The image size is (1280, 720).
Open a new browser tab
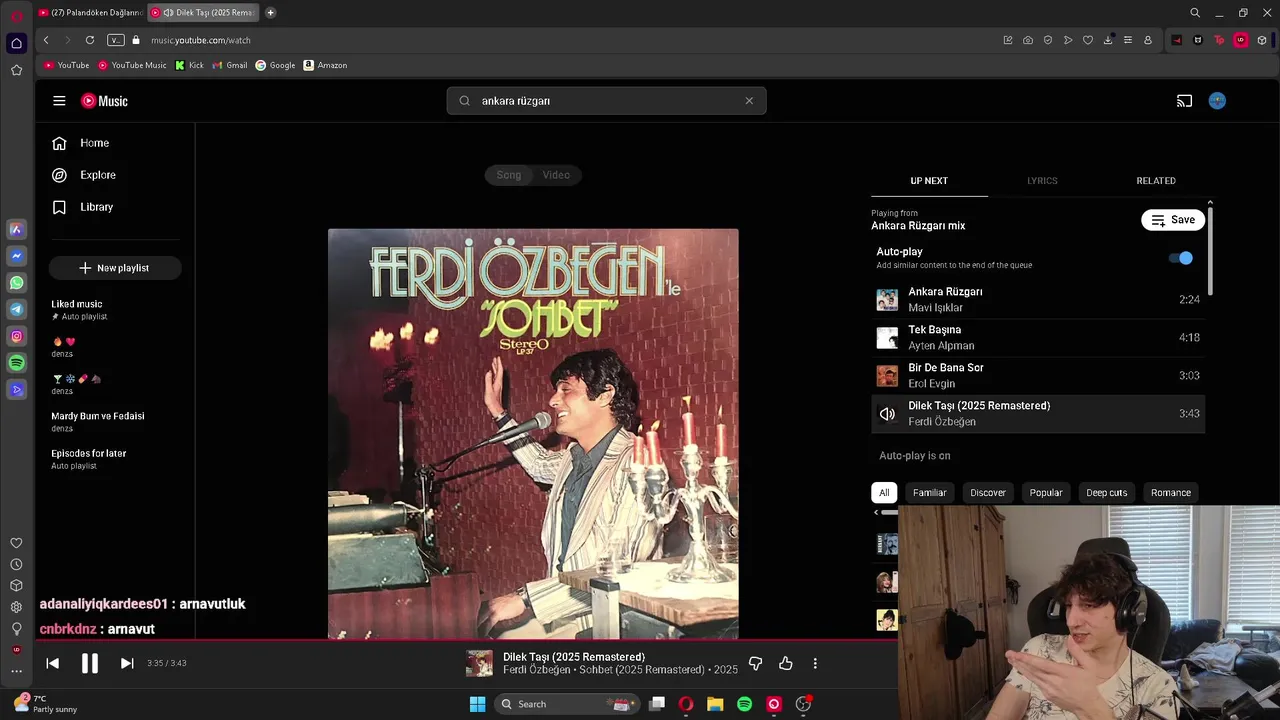[270, 13]
